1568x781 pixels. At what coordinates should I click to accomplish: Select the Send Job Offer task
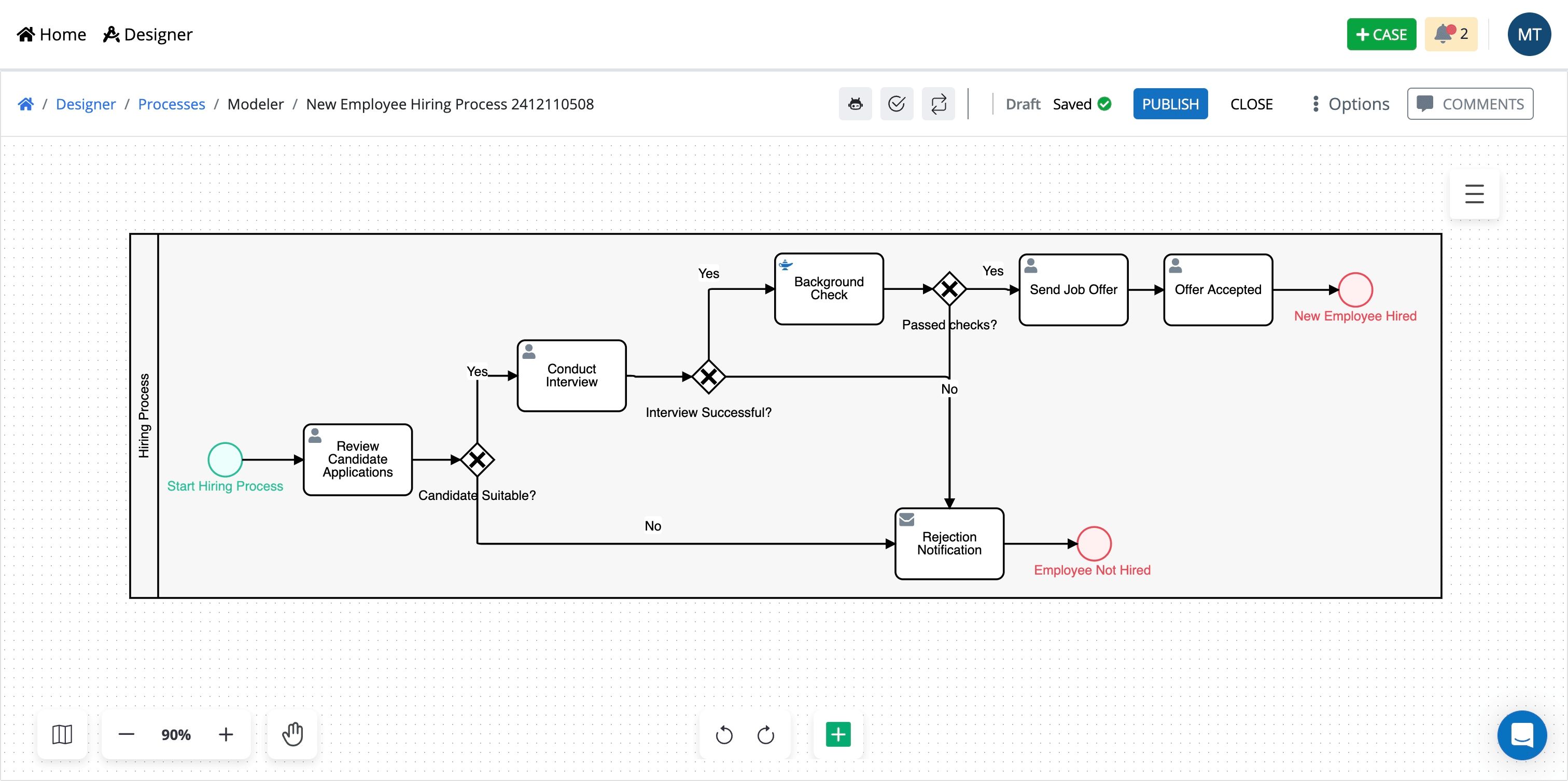1074,290
